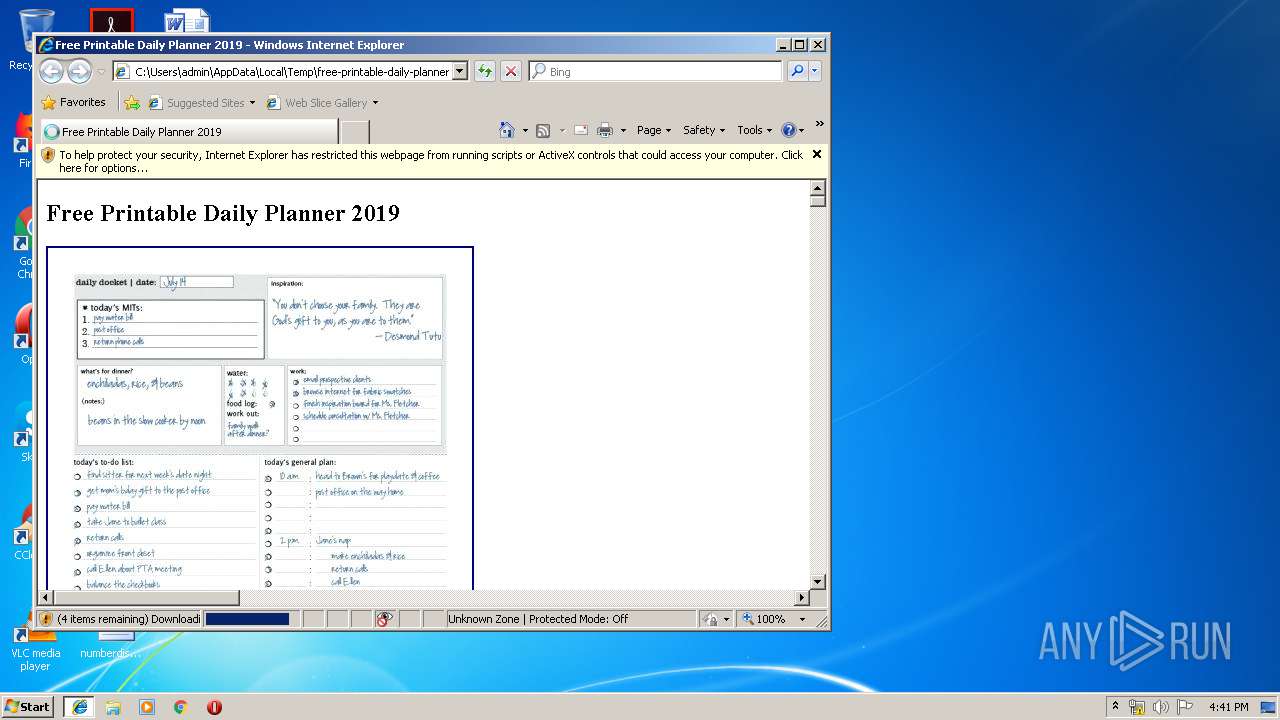Open the Print dropdown arrow

(623, 131)
